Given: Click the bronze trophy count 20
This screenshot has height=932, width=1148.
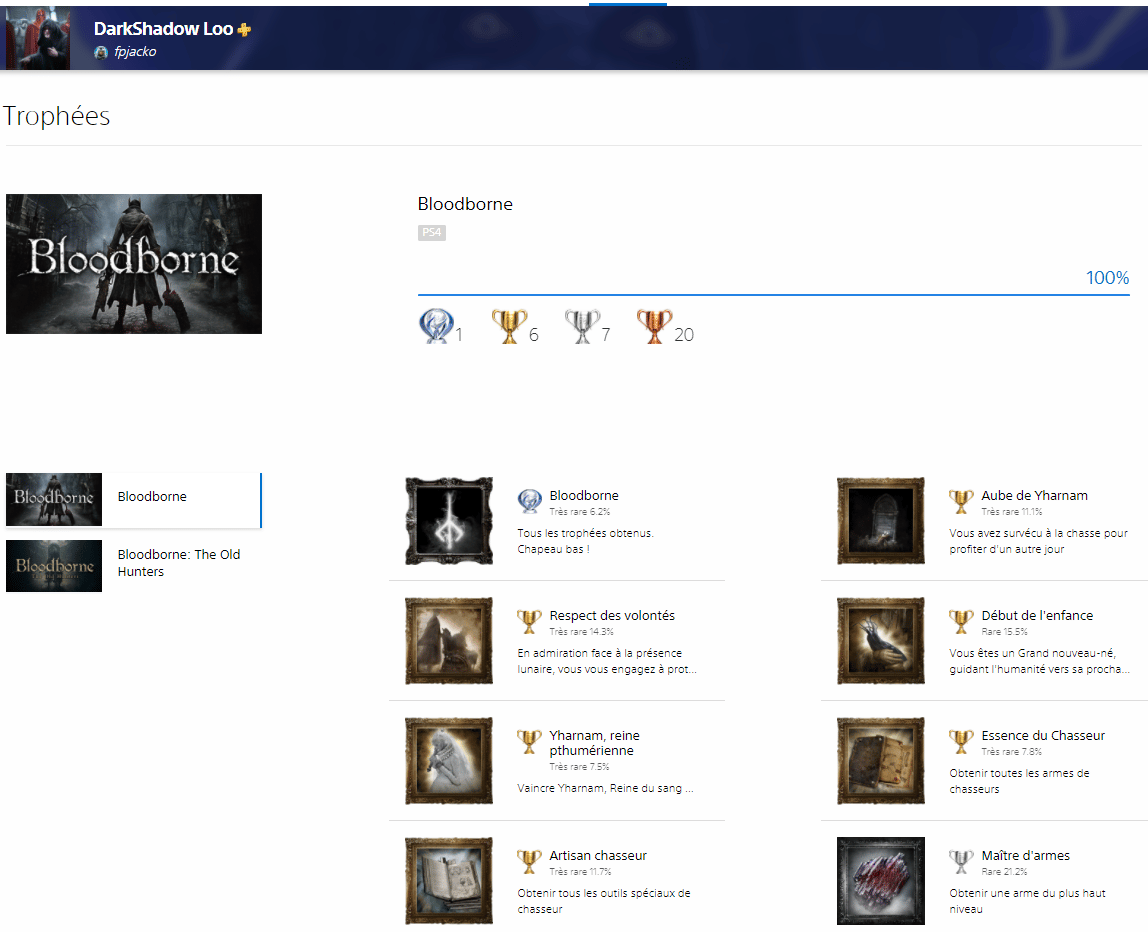Looking at the screenshot, I should (x=684, y=335).
